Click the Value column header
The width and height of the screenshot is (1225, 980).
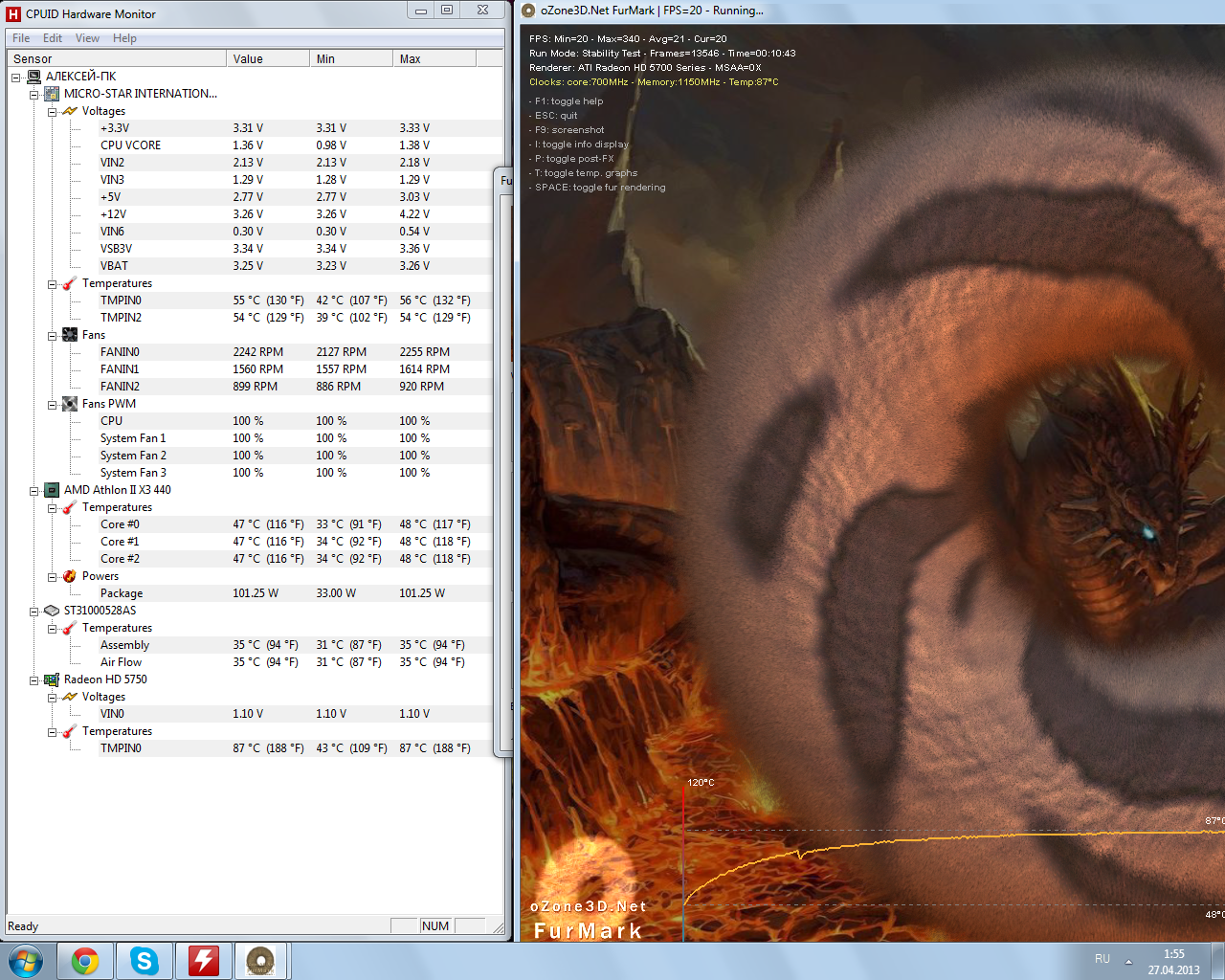[268, 58]
